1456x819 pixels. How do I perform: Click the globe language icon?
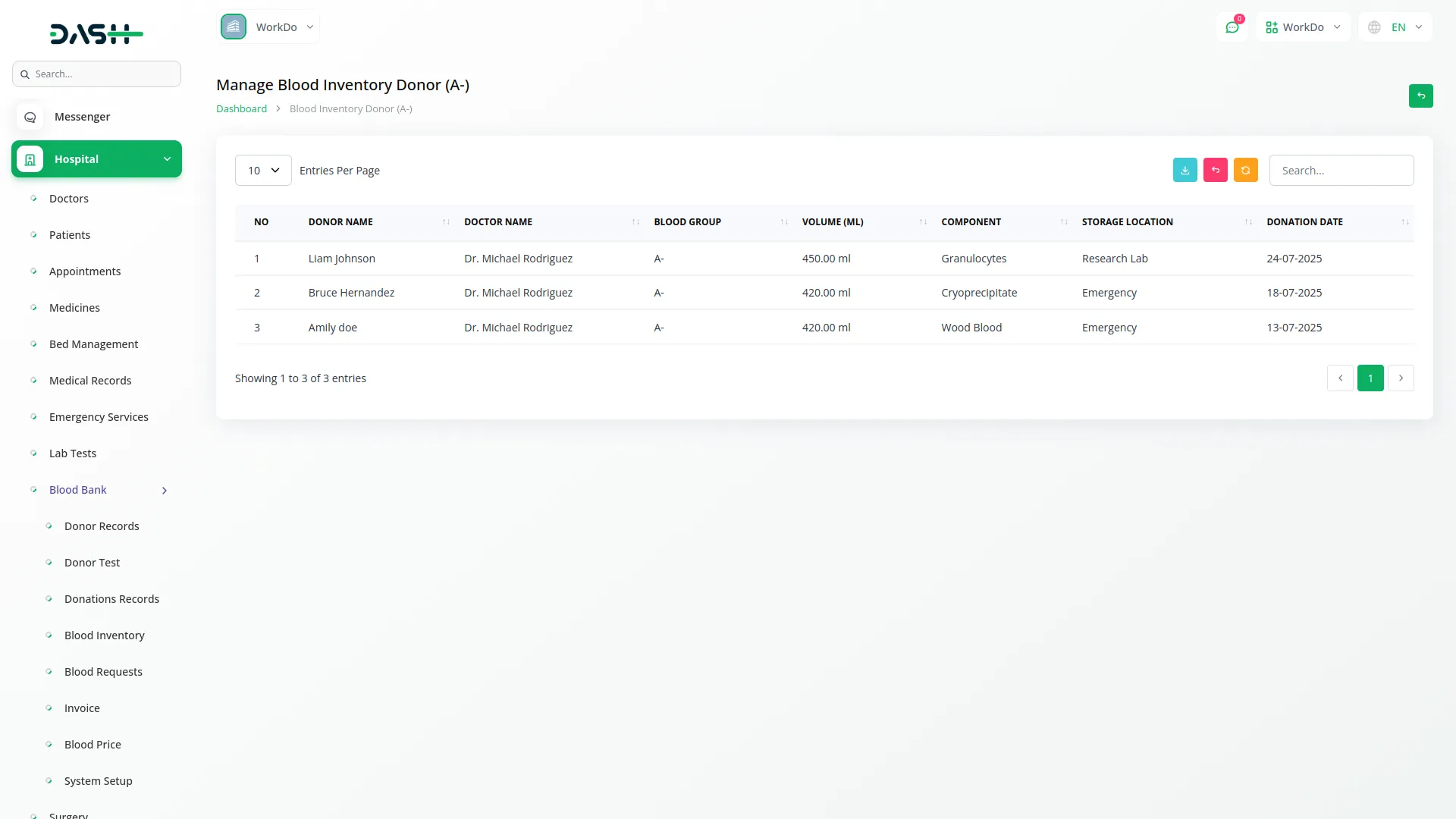[1374, 27]
